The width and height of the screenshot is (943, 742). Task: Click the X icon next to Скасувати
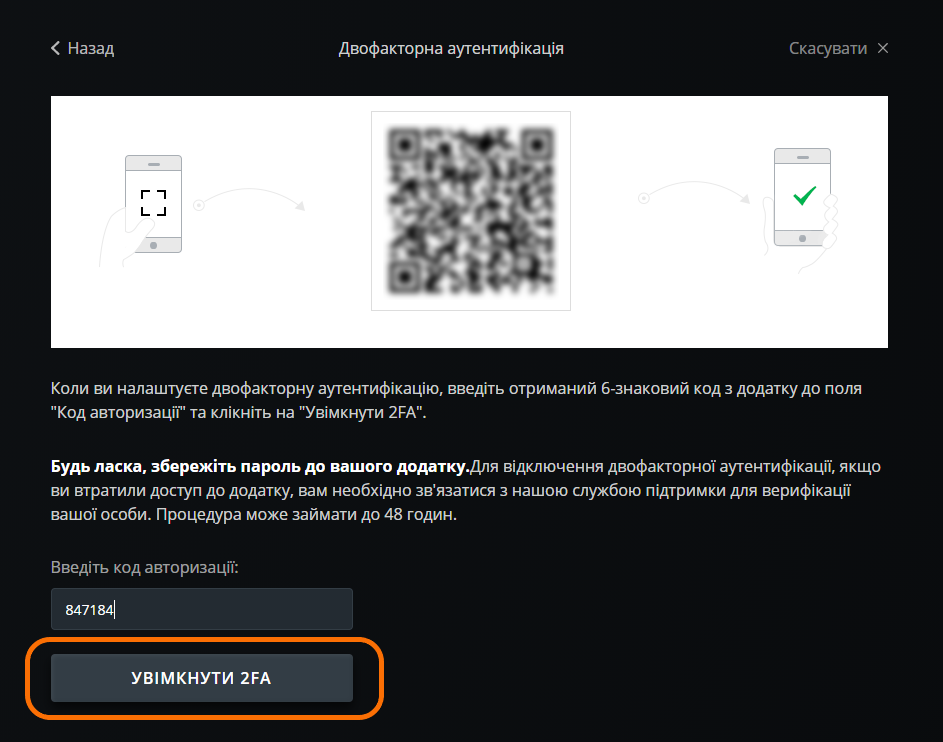tap(882, 48)
